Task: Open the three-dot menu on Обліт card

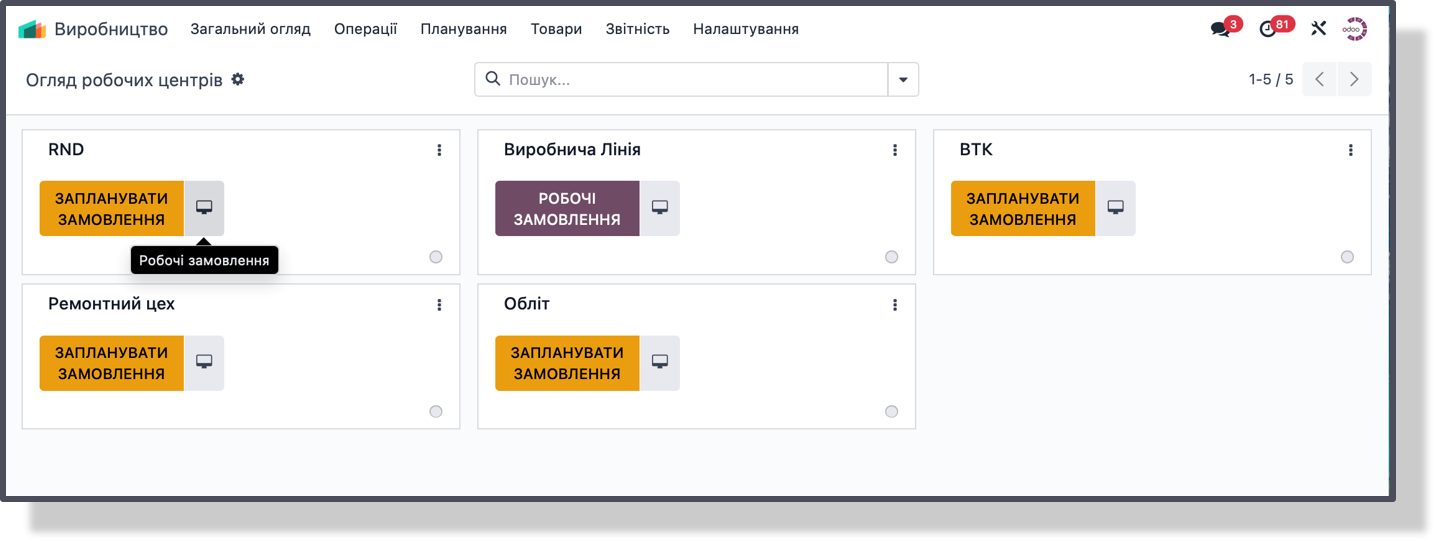Action: pyautogui.click(x=895, y=305)
